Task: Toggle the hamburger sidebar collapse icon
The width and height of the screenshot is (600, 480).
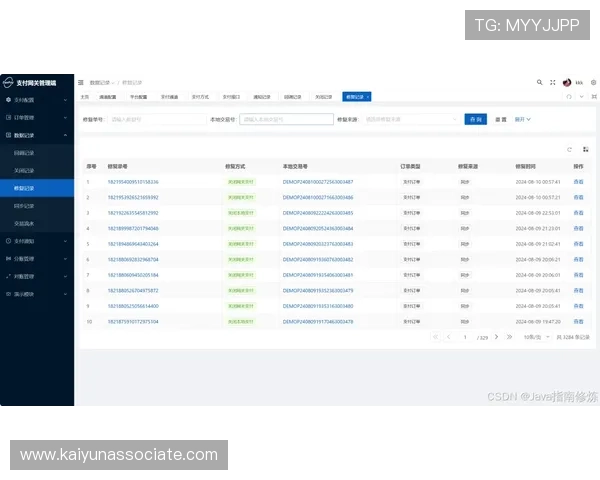Action: [x=81, y=82]
